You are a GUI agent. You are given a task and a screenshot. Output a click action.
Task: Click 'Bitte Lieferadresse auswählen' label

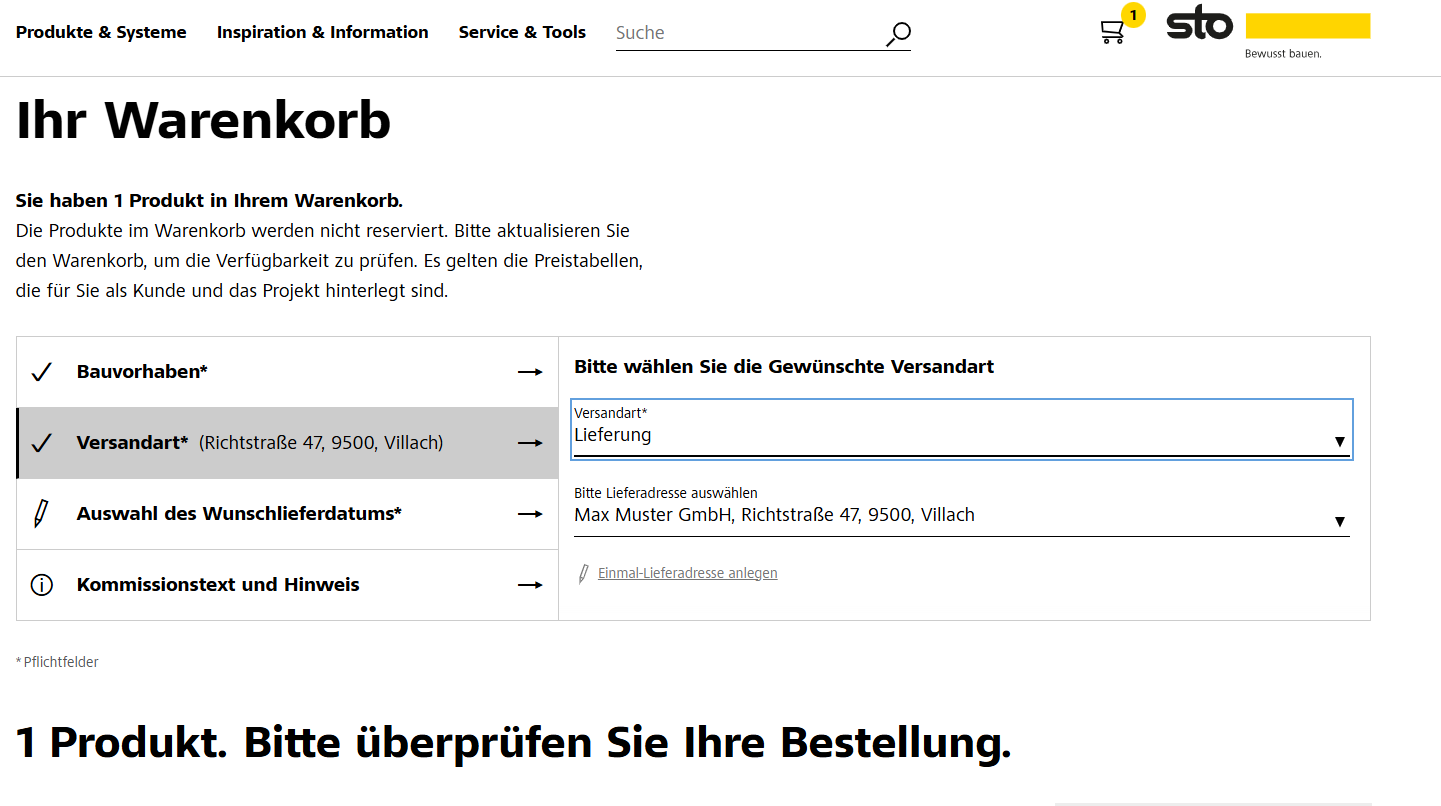666,493
